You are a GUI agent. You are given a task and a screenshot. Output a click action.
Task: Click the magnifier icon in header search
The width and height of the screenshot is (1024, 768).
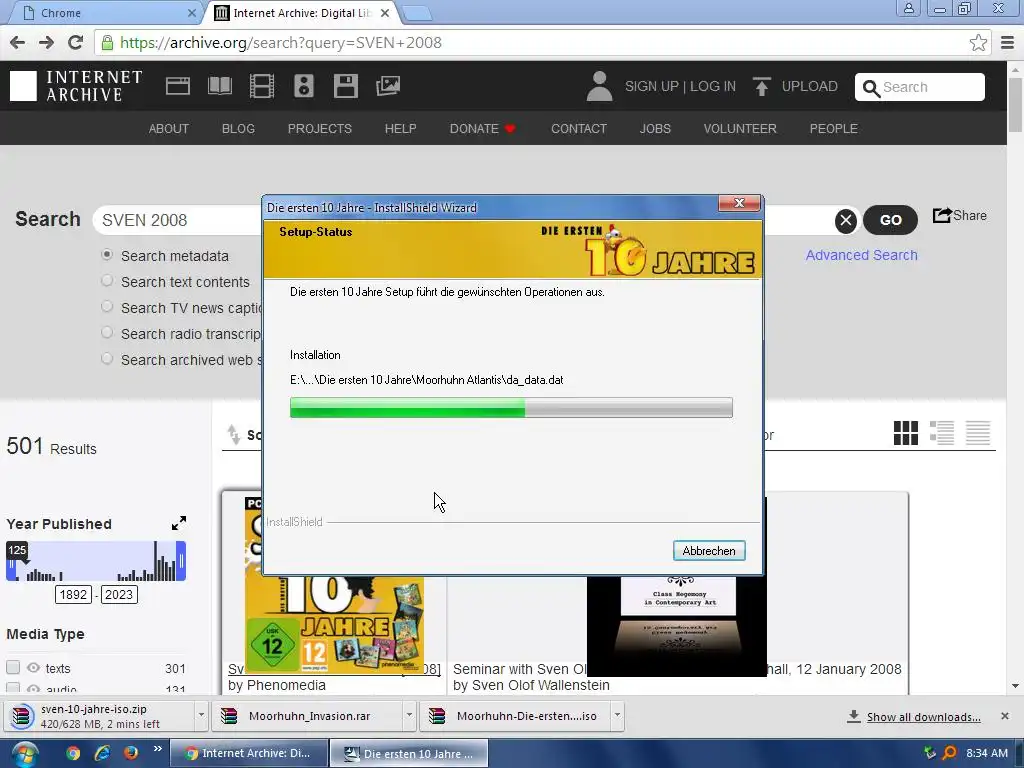point(871,88)
